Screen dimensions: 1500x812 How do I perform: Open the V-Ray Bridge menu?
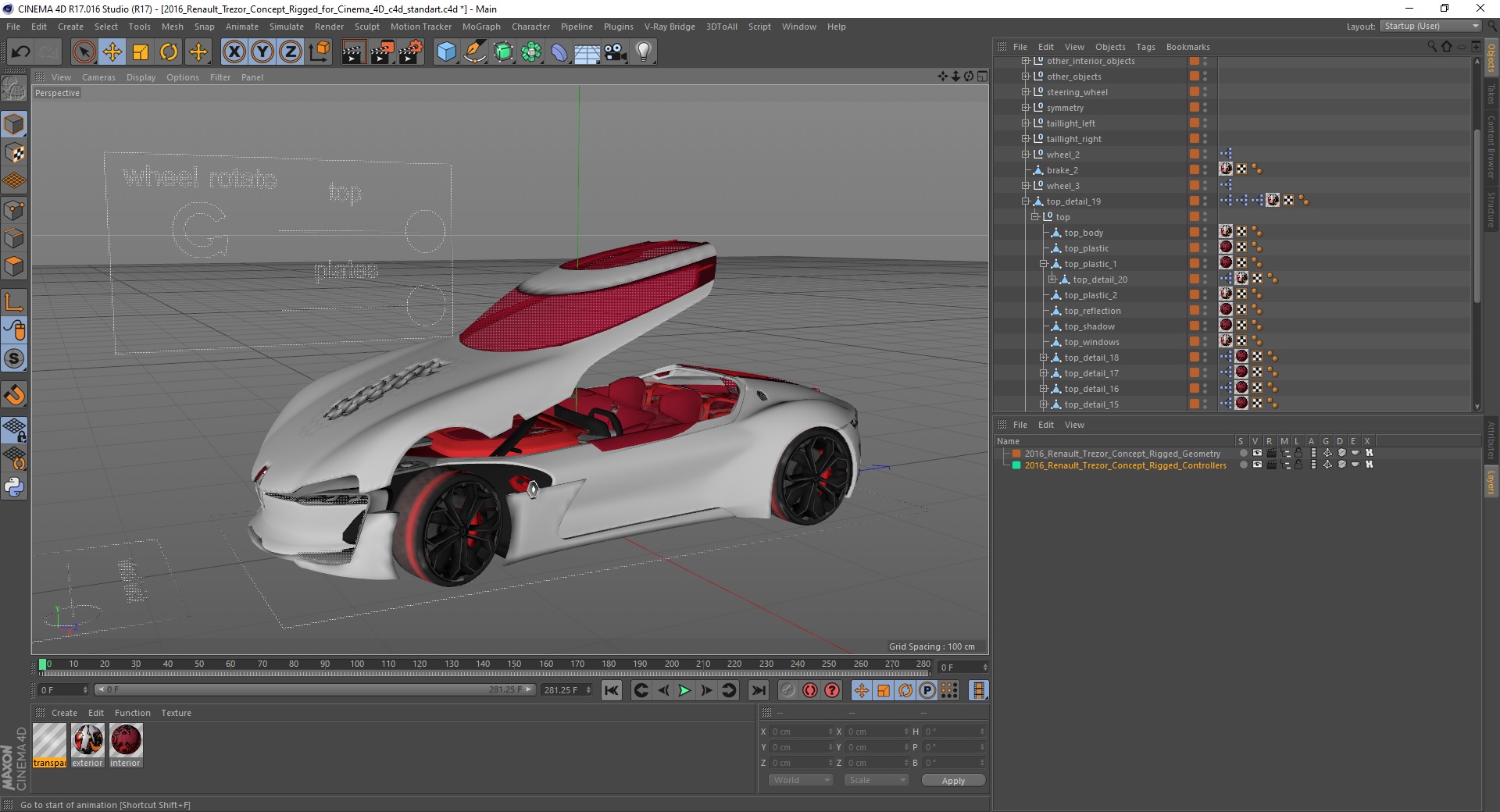(670, 27)
